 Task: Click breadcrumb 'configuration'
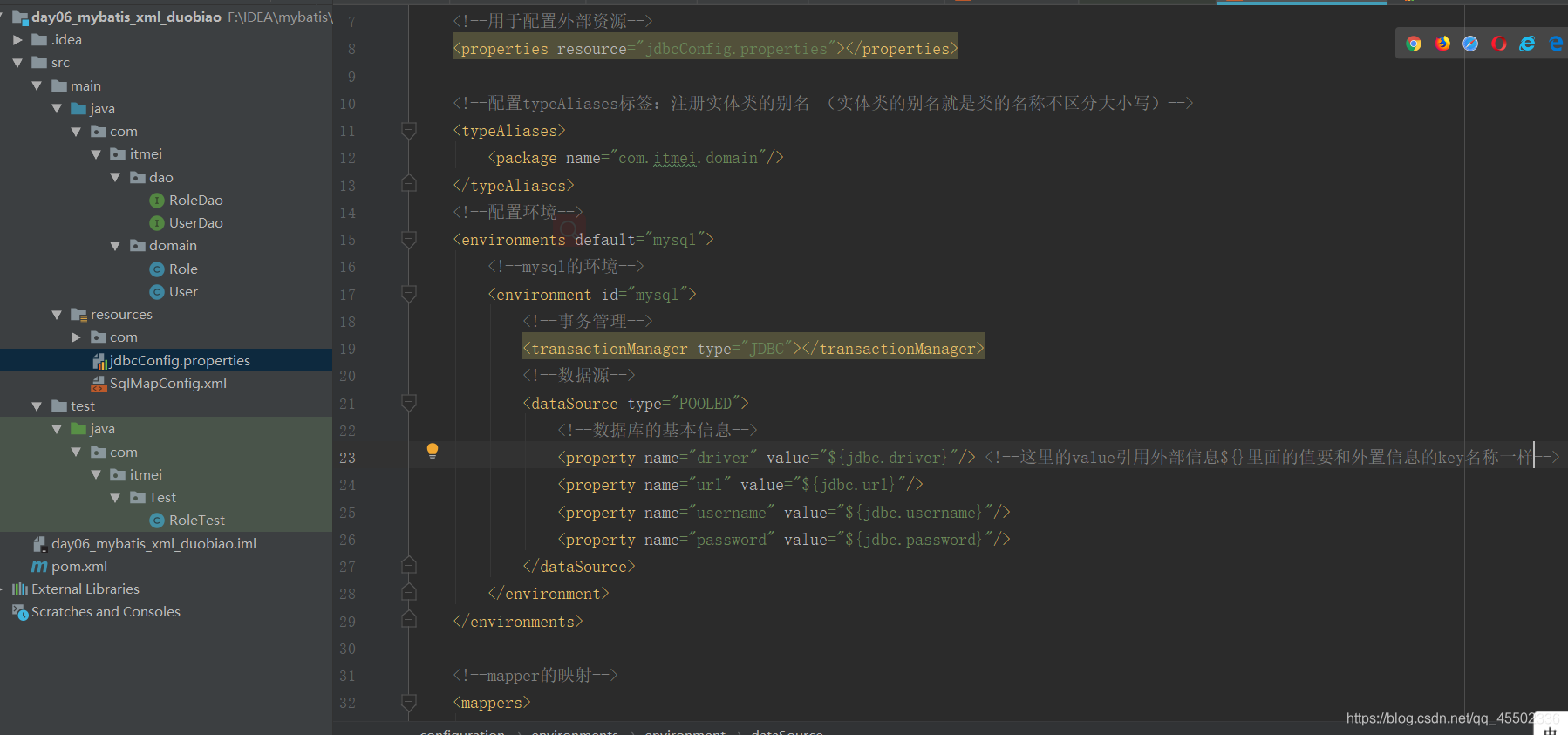(x=462, y=732)
